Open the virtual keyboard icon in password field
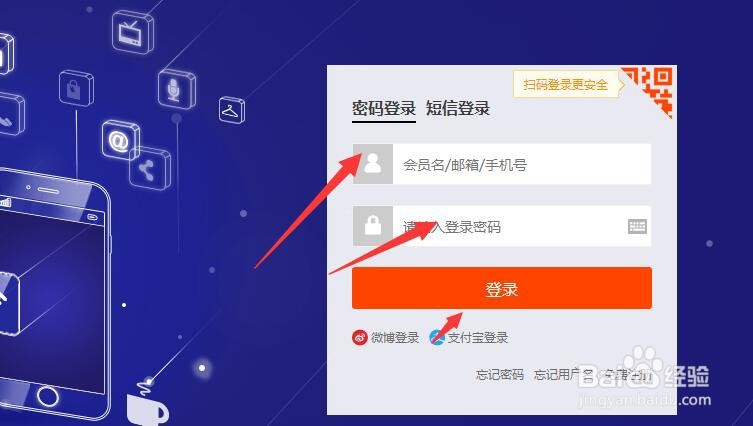 [637, 226]
